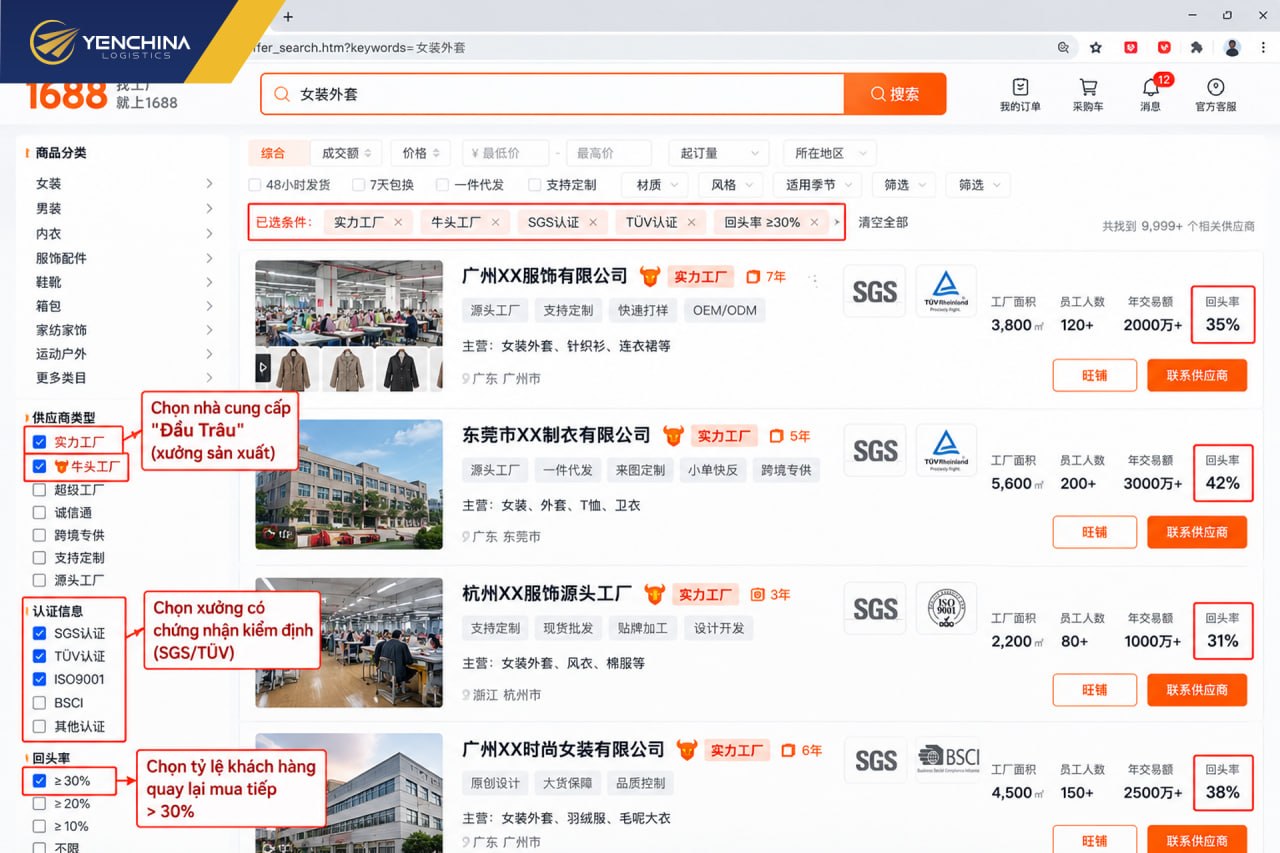This screenshot has height=853, width=1280.
Task: Click the 1688 logo
Action: pyautogui.click(x=66, y=95)
